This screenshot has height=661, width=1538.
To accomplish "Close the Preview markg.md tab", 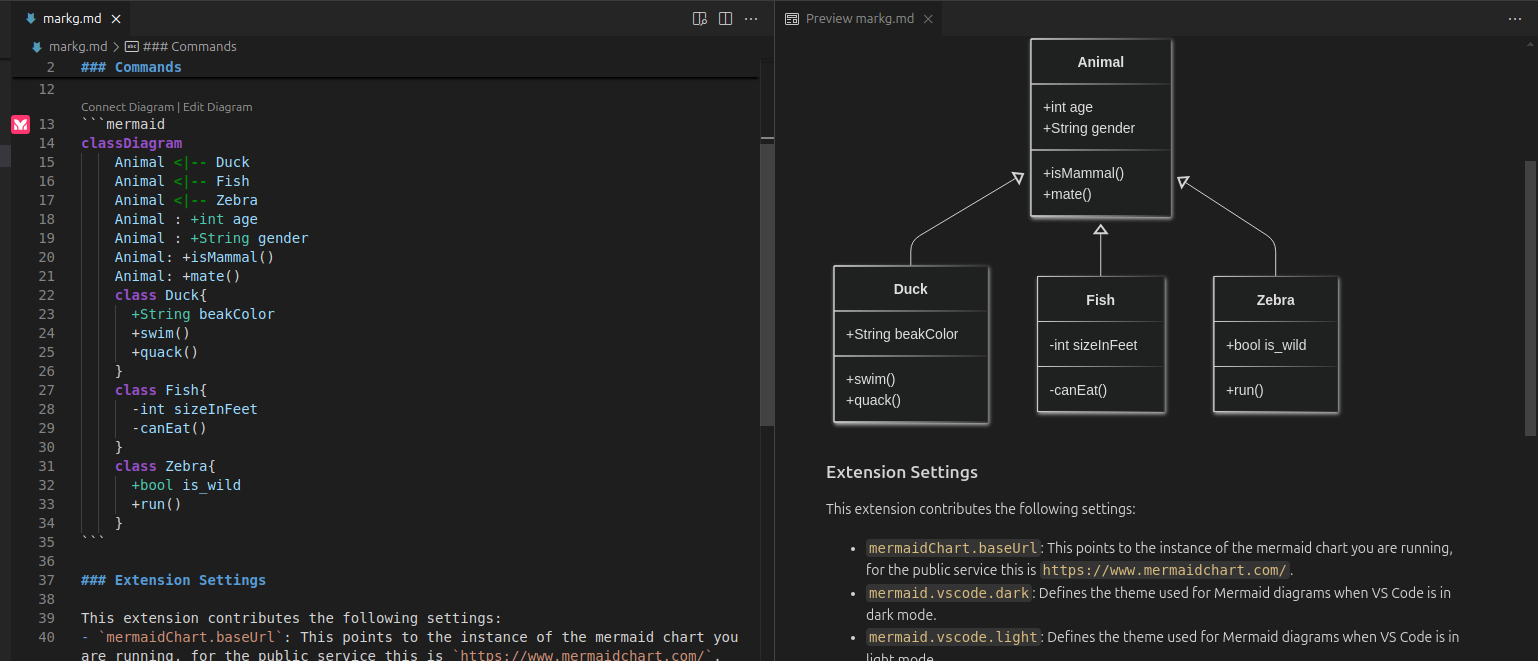I will click(928, 17).
